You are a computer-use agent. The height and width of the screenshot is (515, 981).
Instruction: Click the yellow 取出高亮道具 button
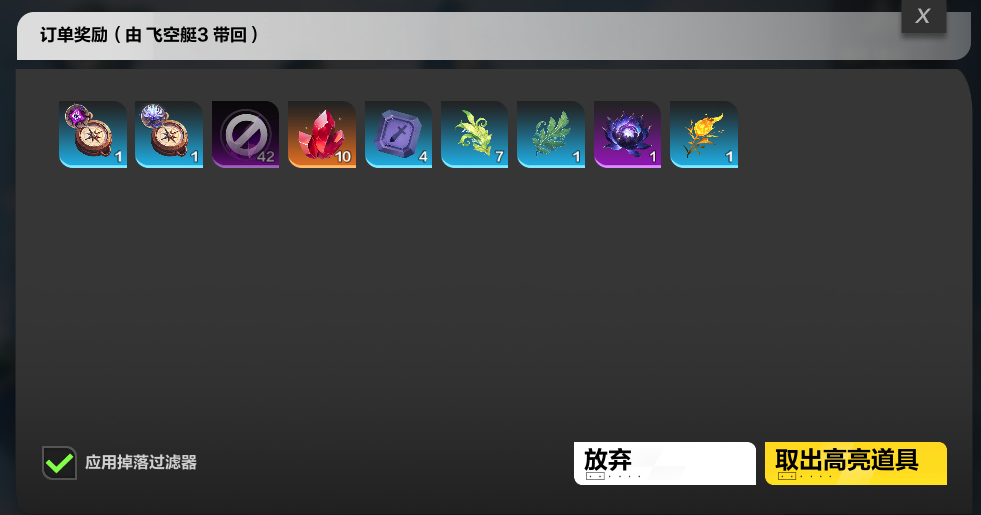click(855, 463)
